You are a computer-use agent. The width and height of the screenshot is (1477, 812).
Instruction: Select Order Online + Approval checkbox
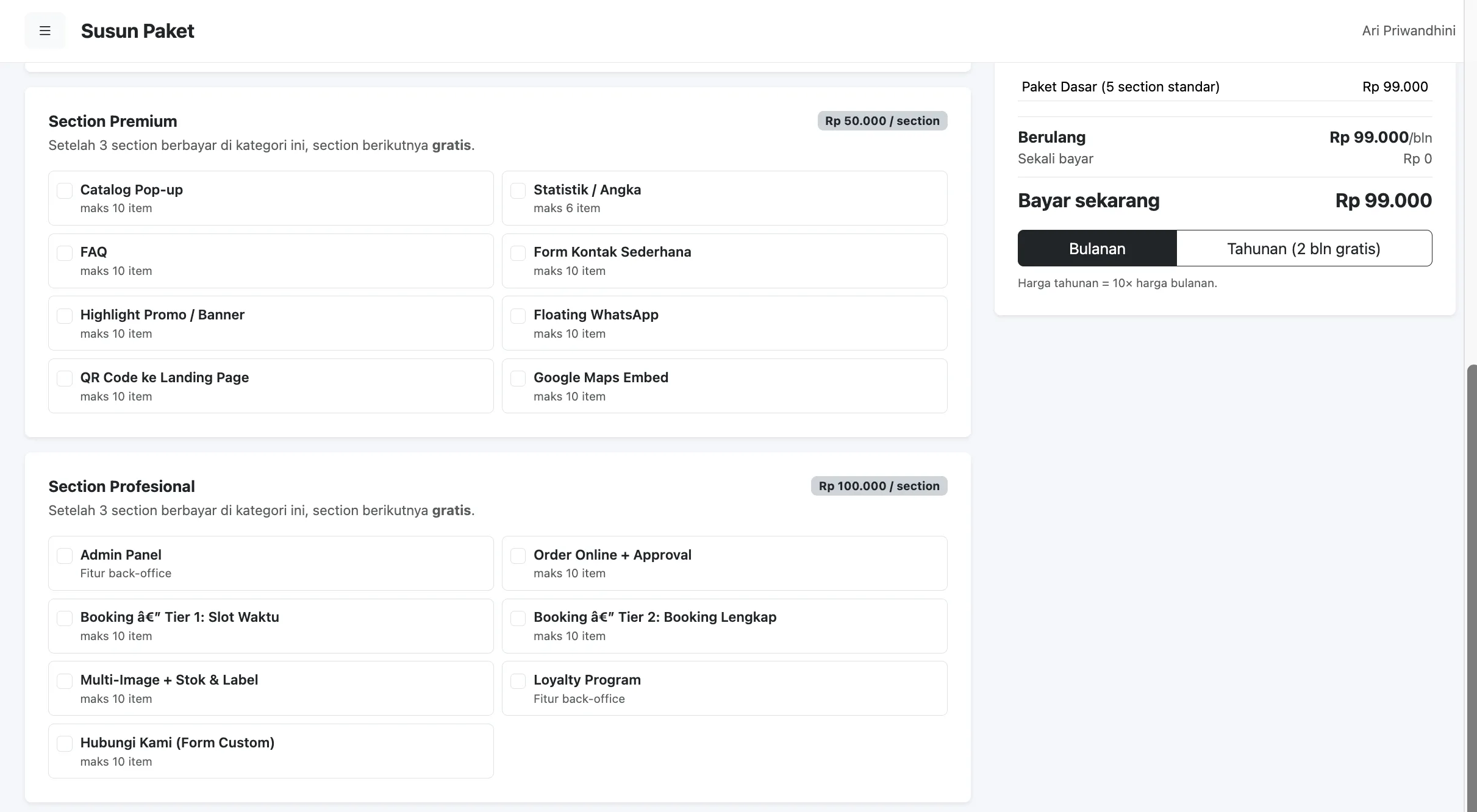[518, 556]
